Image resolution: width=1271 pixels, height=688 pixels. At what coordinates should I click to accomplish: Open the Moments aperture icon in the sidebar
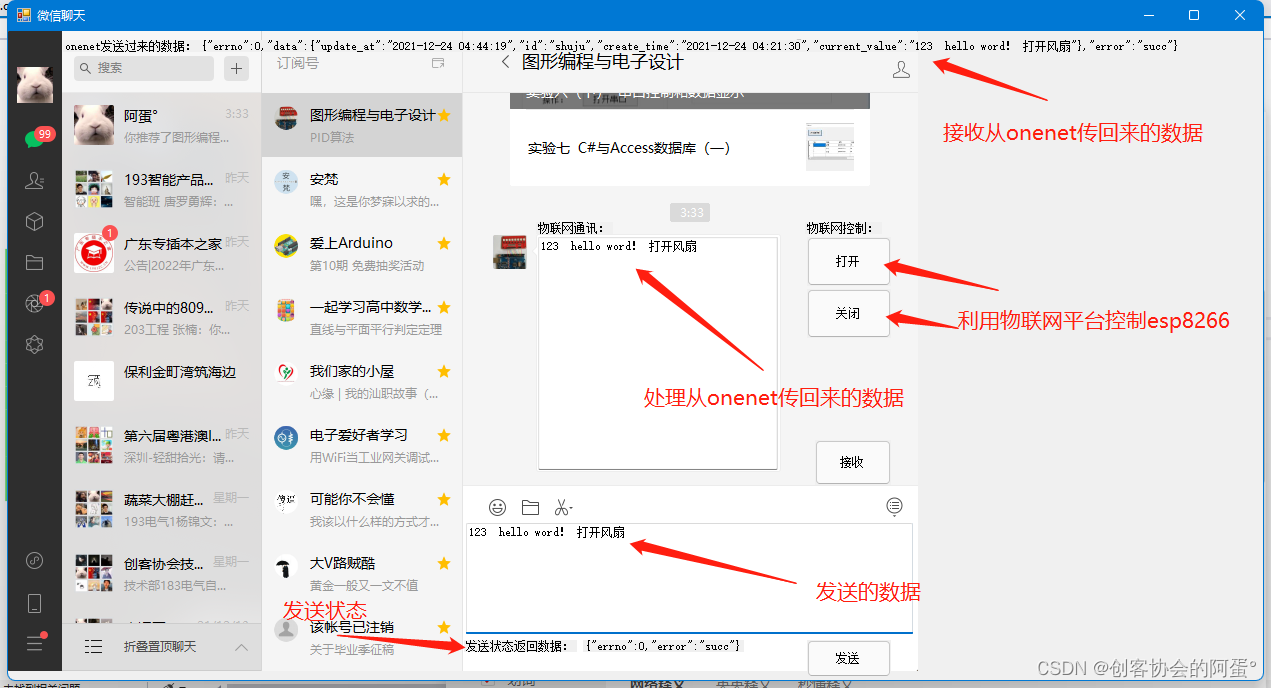point(37,302)
